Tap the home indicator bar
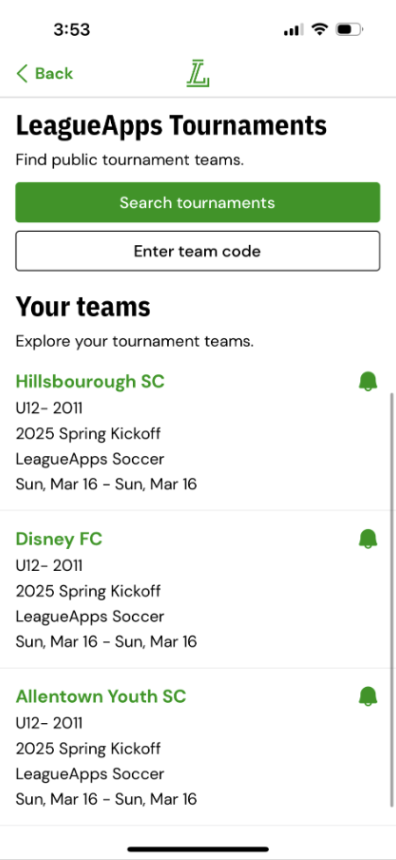This screenshot has height=860, width=396. [198, 850]
